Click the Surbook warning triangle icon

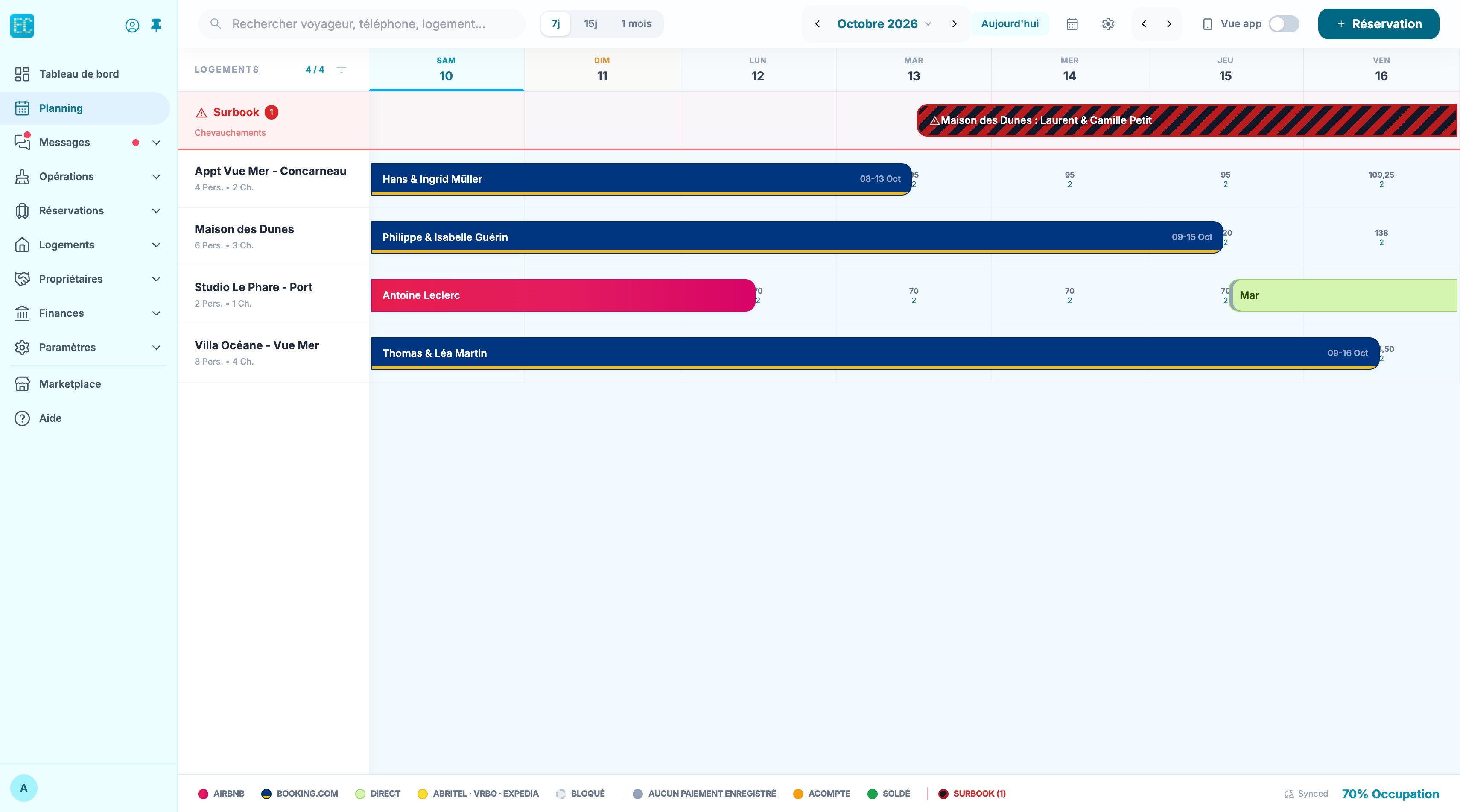coord(201,113)
